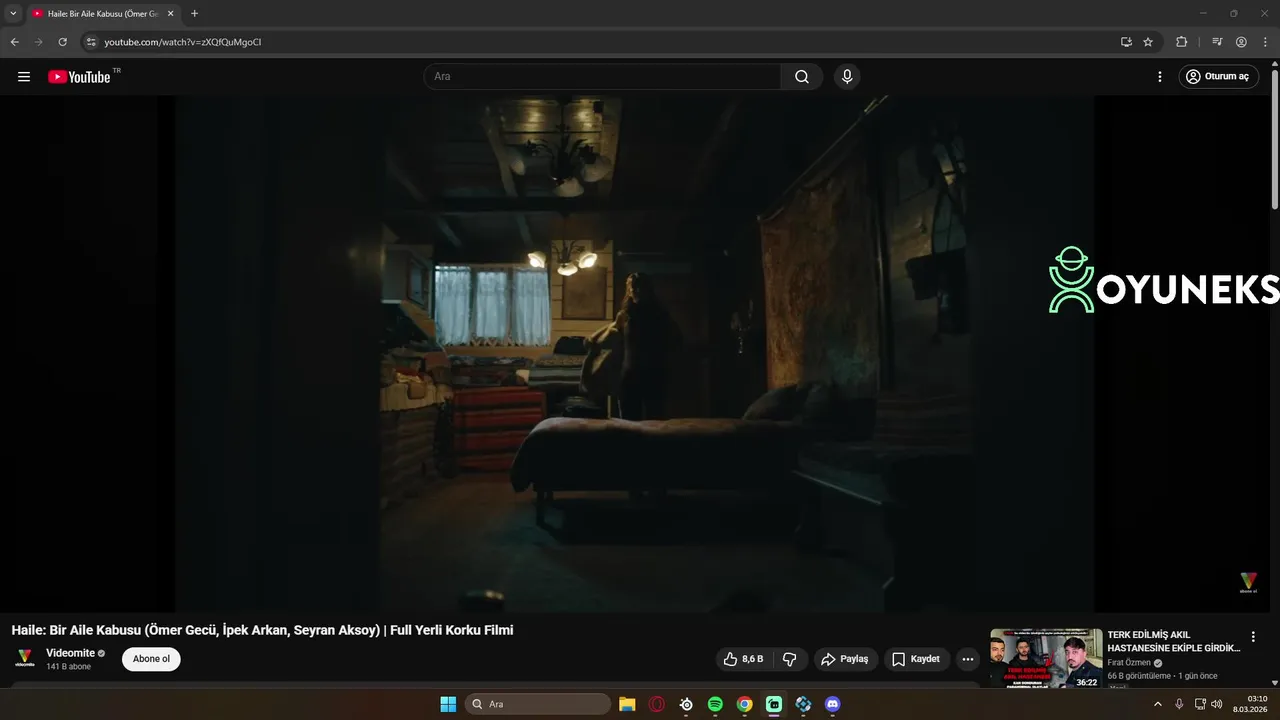Open the blue diamond taskbar app
This screenshot has width=1280, height=720.
point(803,704)
